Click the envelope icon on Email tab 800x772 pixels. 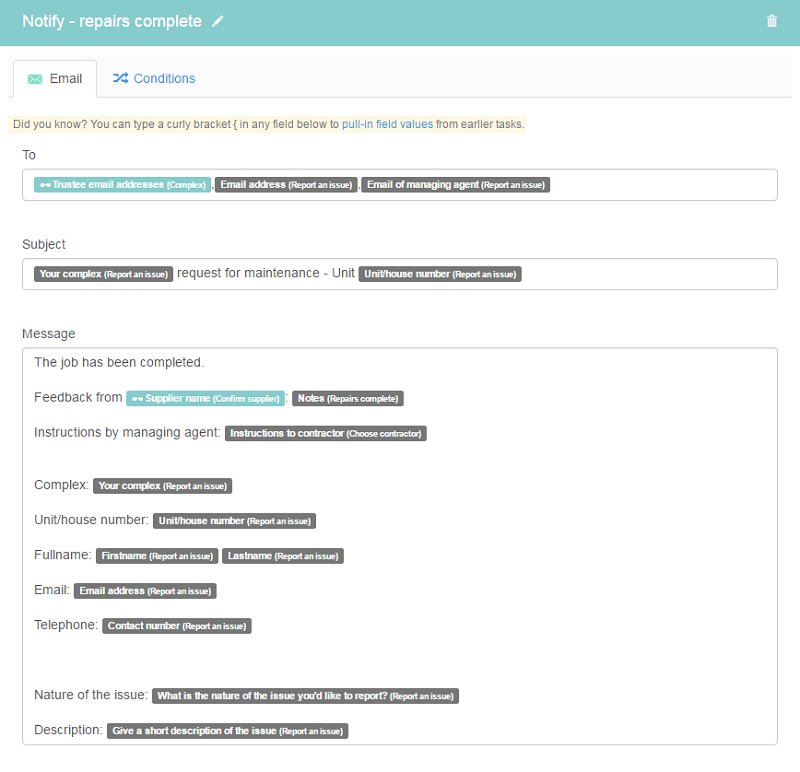pos(35,79)
